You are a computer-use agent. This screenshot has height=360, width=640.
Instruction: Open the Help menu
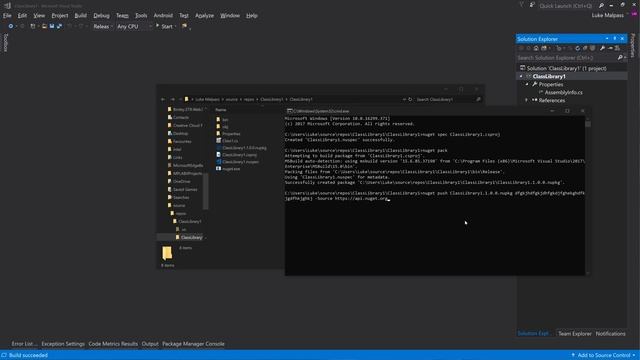(x=251, y=16)
